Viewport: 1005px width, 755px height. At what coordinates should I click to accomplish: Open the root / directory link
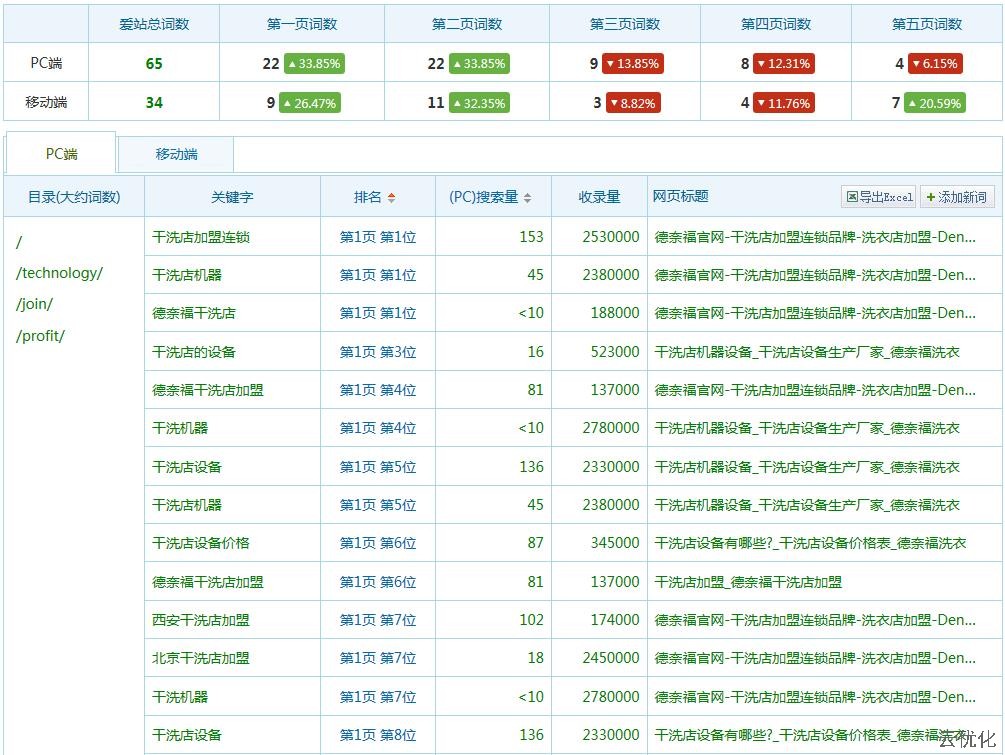click(x=19, y=242)
